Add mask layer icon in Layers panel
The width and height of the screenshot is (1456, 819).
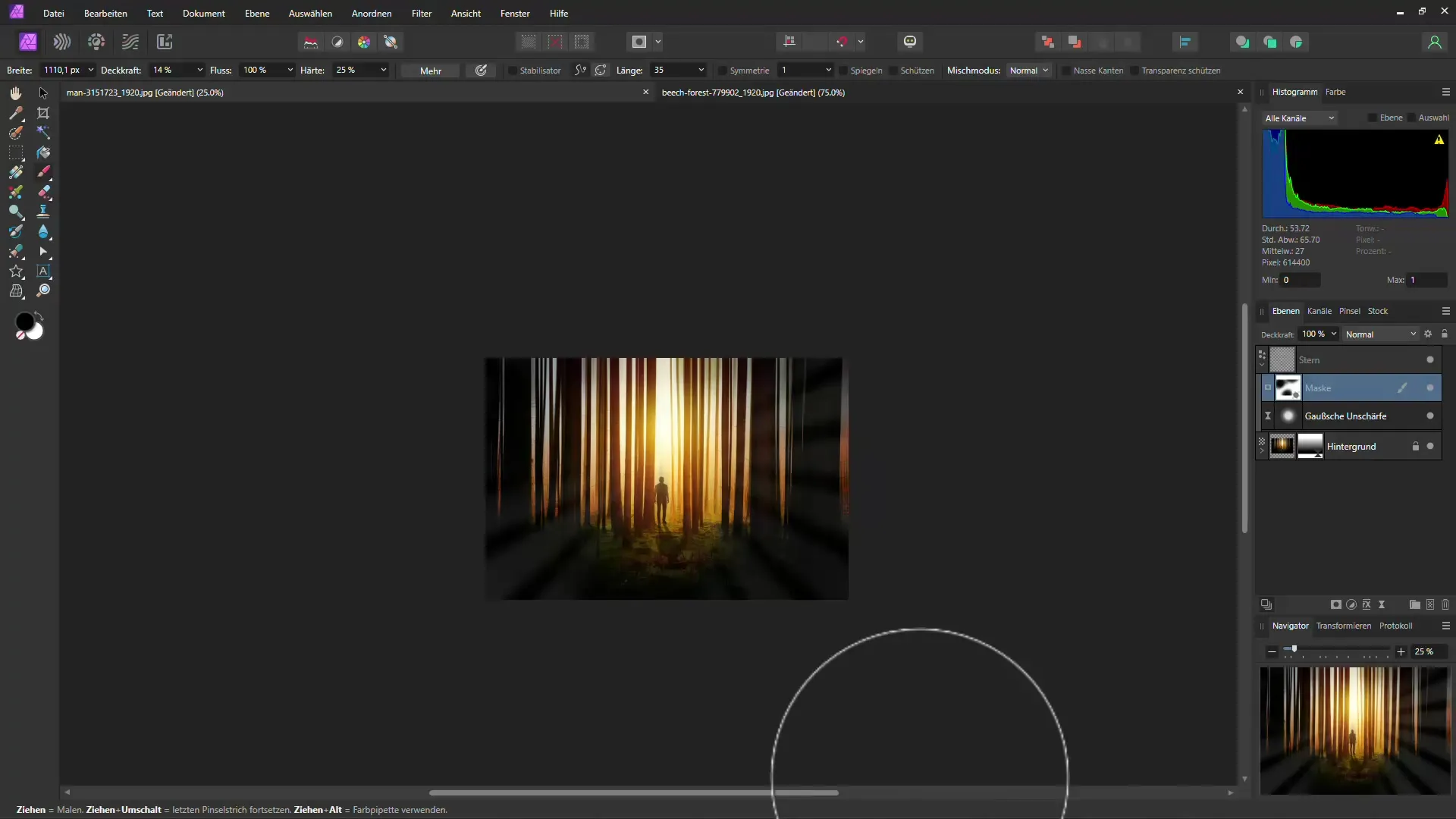[x=1336, y=604]
